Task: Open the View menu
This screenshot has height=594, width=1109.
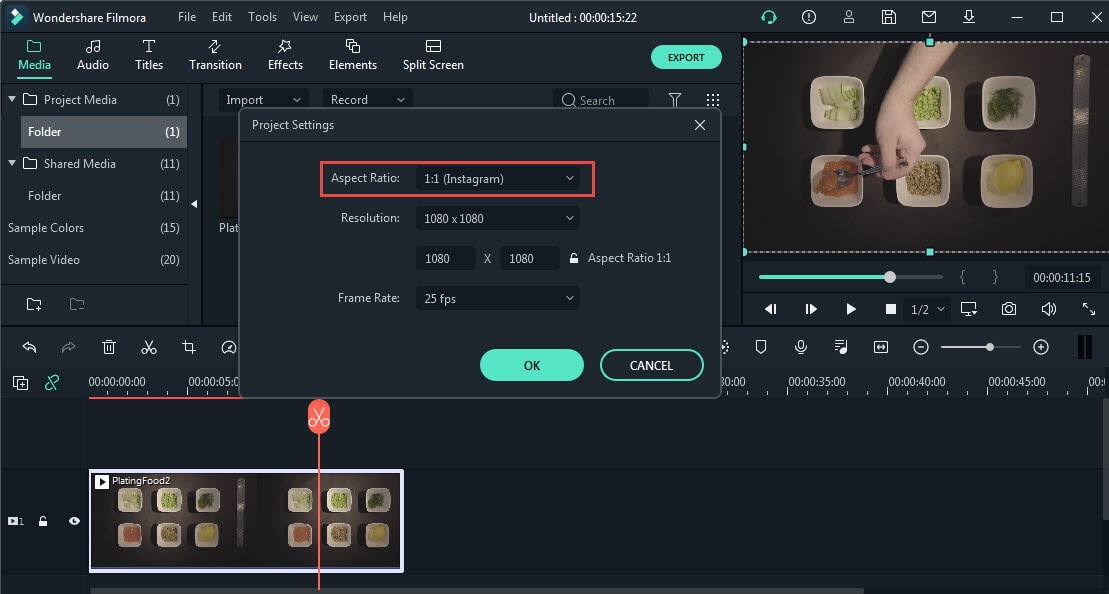Action: pos(305,16)
